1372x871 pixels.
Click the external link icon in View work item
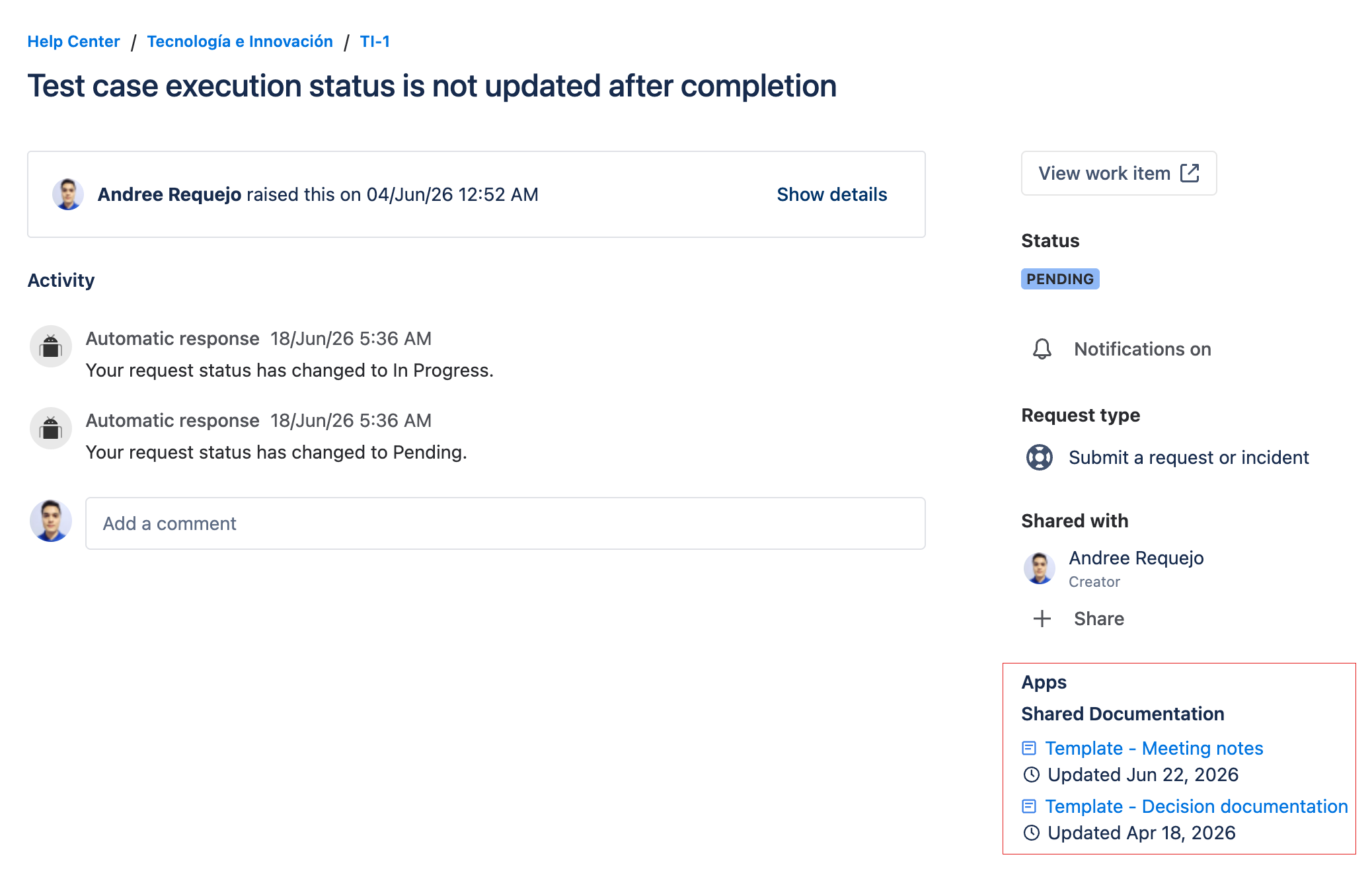pyautogui.click(x=1190, y=173)
